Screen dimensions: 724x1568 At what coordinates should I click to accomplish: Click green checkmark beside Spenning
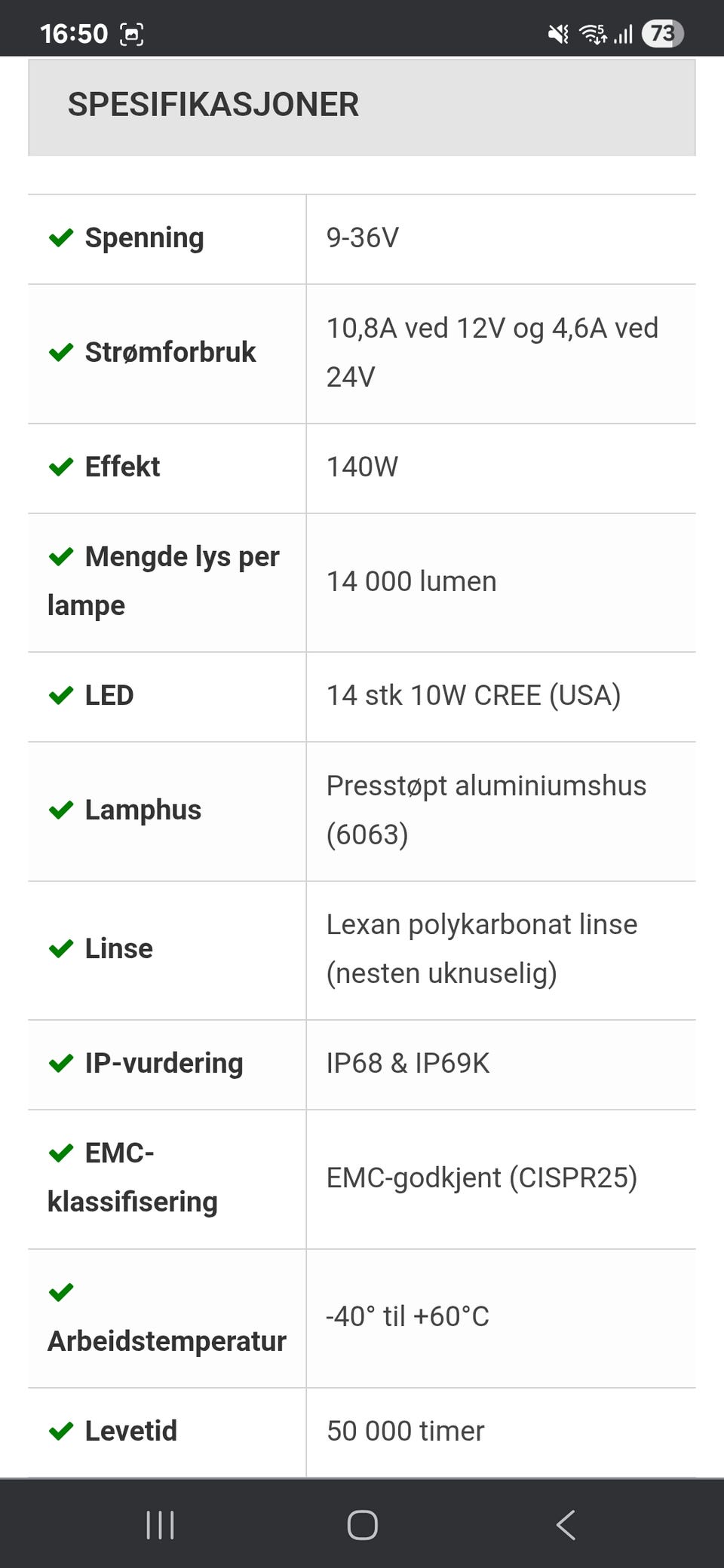(61, 237)
